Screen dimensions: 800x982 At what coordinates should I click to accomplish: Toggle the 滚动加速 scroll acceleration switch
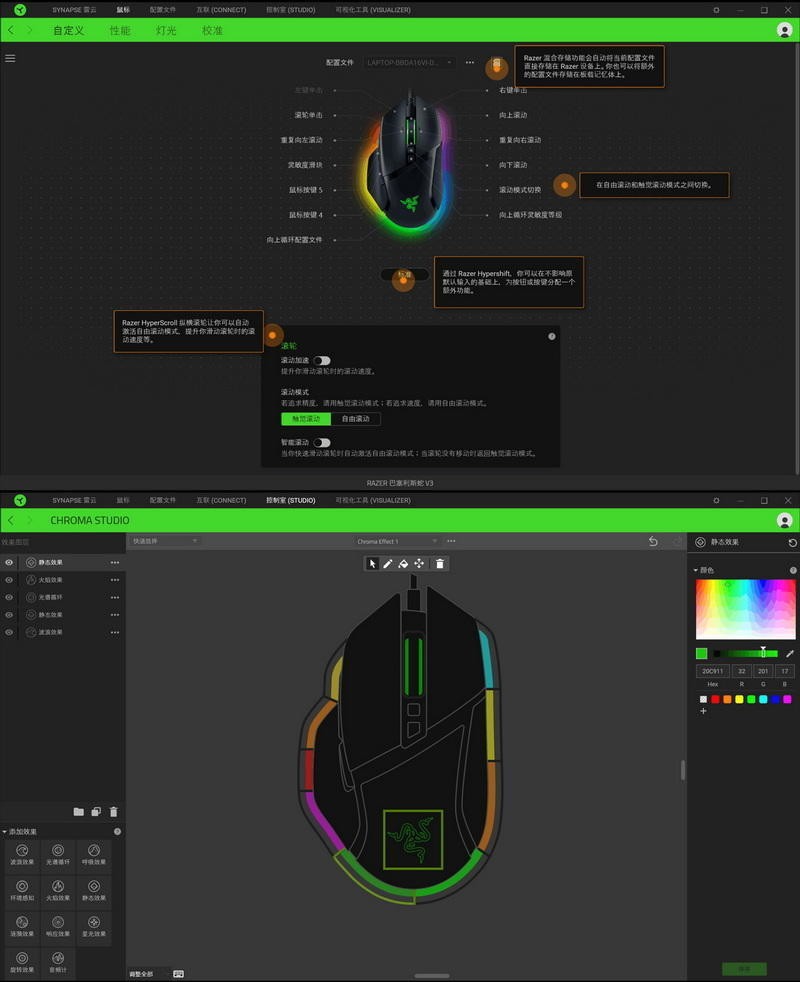click(x=322, y=361)
